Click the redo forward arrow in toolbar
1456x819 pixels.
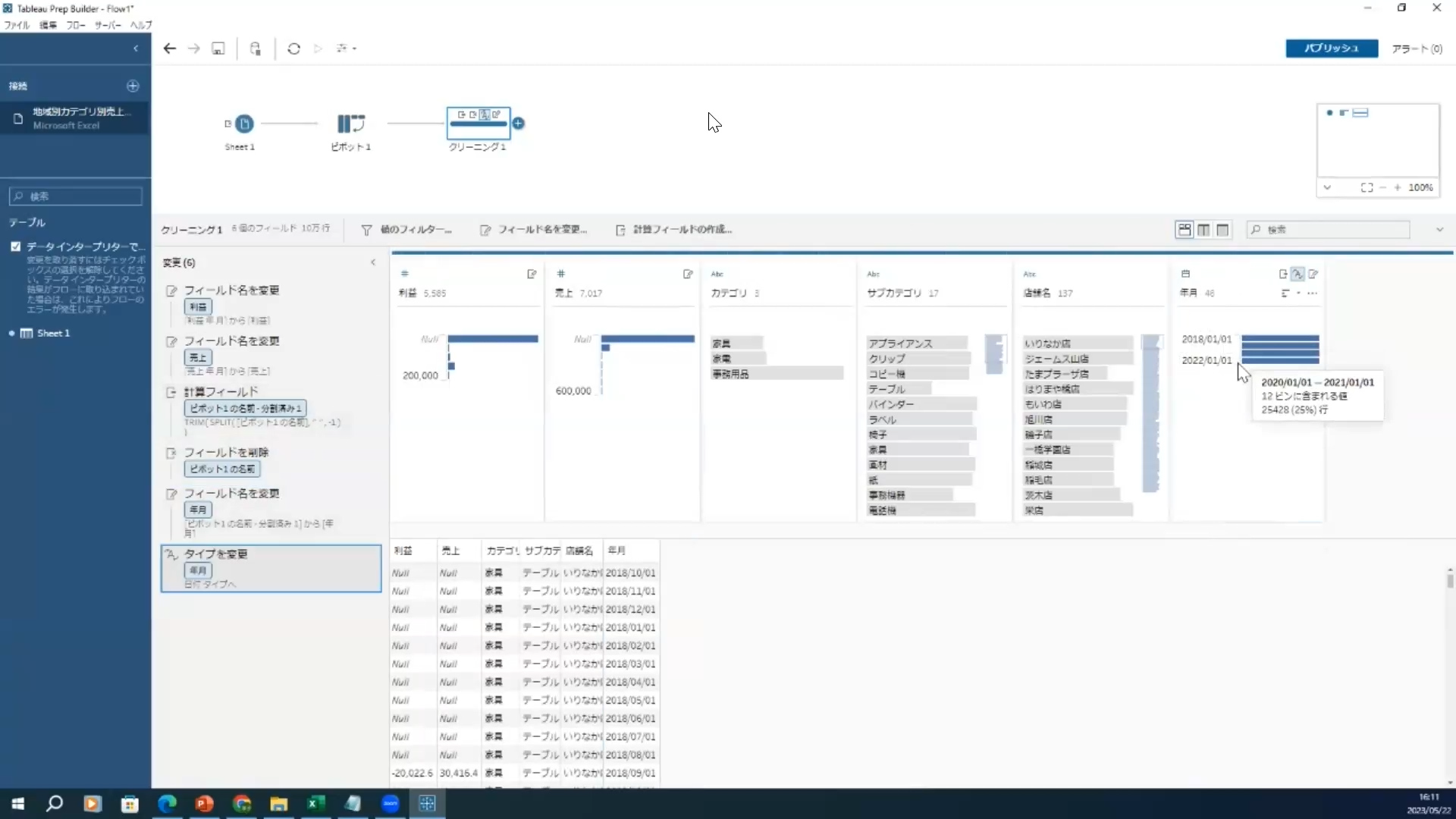coord(194,49)
